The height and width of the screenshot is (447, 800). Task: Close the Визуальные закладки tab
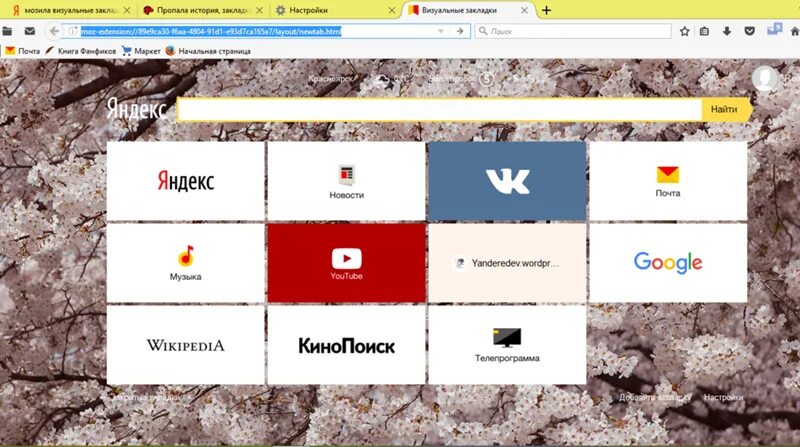(x=524, y=10)
